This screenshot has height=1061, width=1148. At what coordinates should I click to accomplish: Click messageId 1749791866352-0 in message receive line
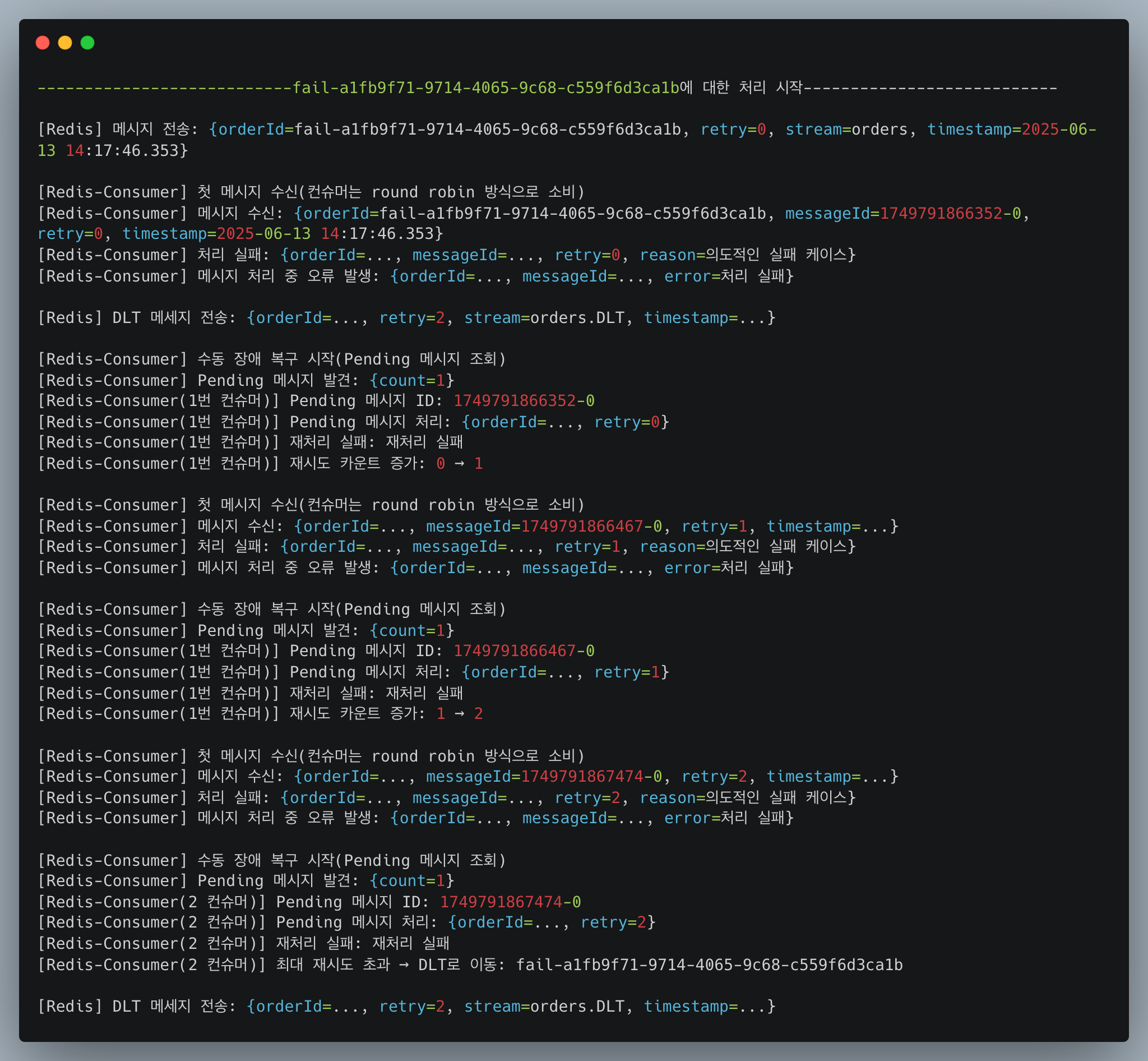click(950, 214)
